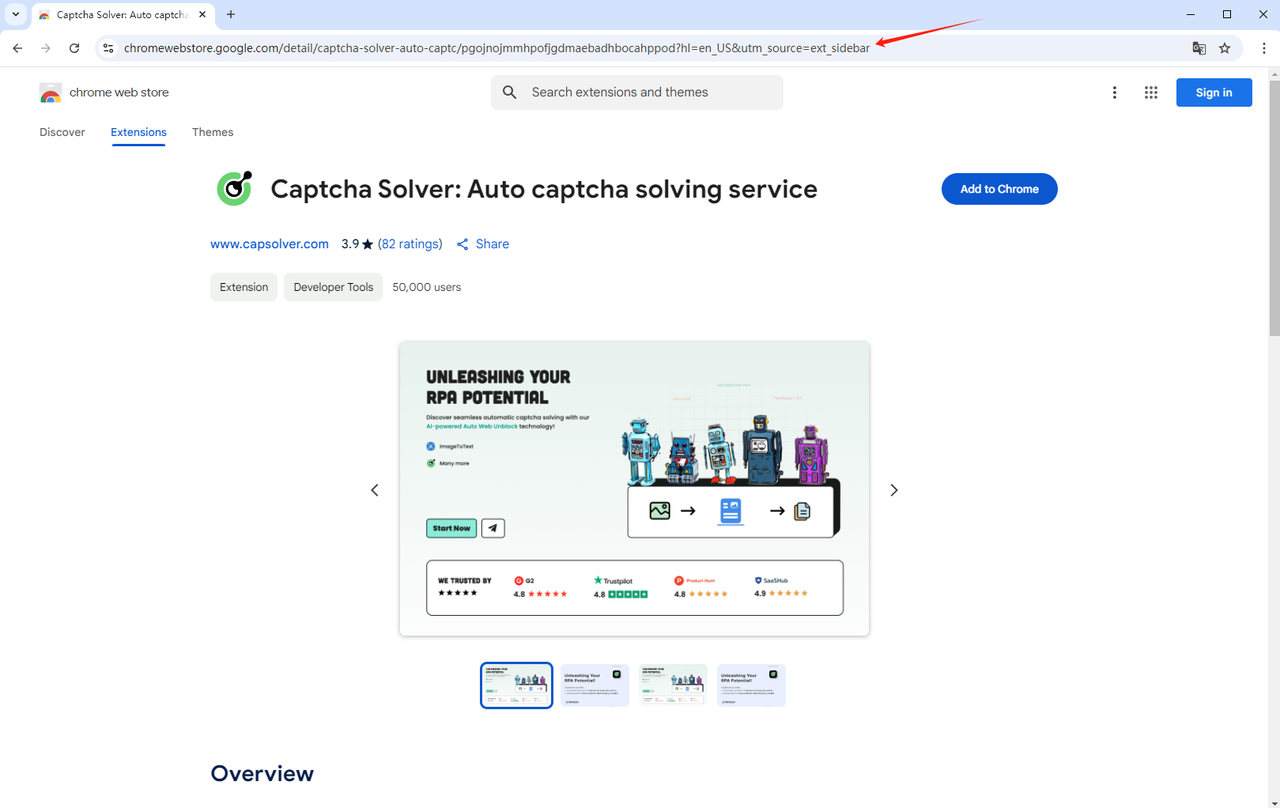
Task: Maximize the Chrome window
Action: point(1227,14)
